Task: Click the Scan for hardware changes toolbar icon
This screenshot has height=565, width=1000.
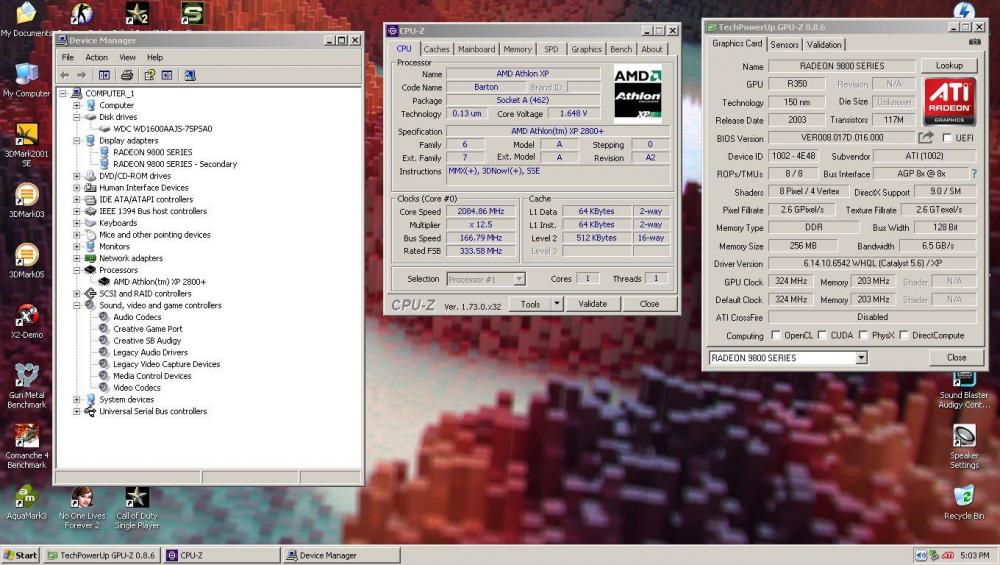Action: 189,75
